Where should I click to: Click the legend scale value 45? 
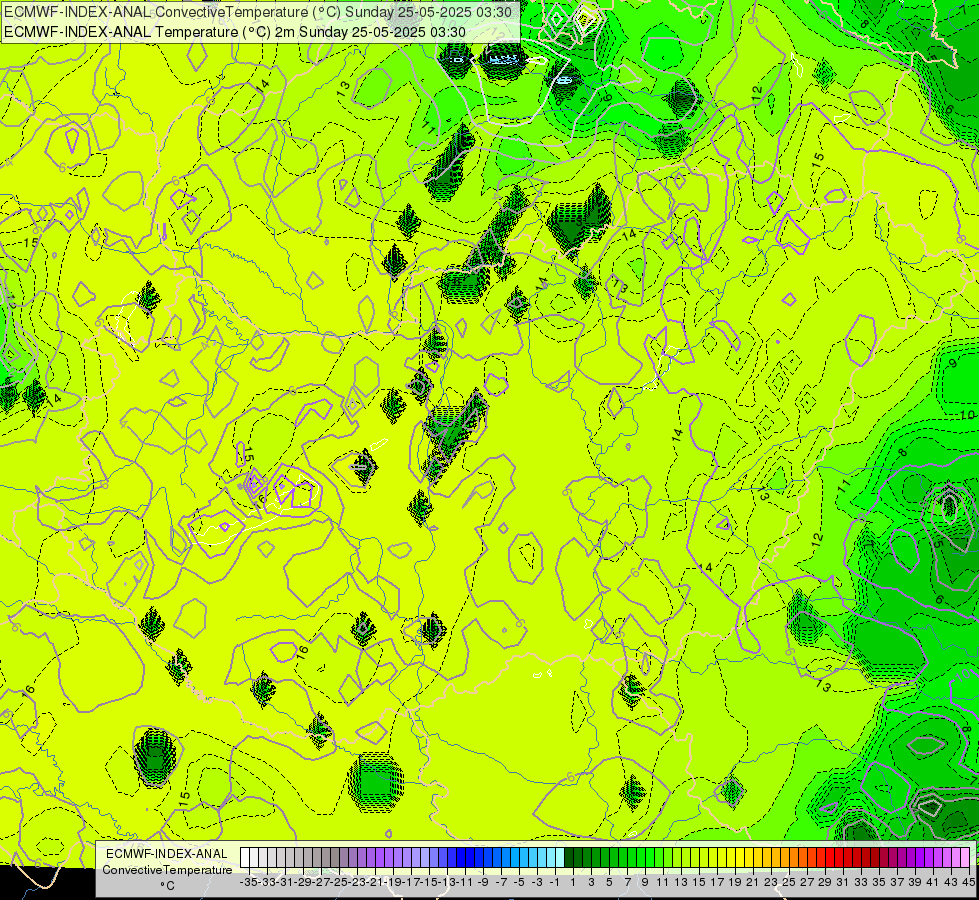click(x=968, y=882)
